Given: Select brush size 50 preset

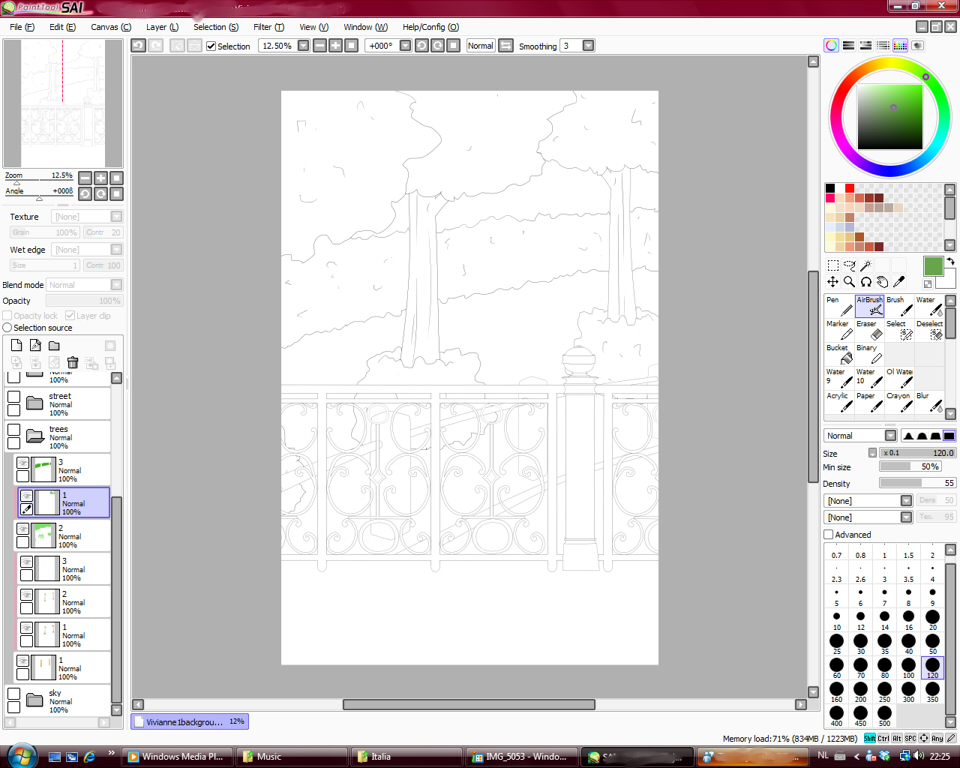Looking at the screenshot, I should point(932,641).
